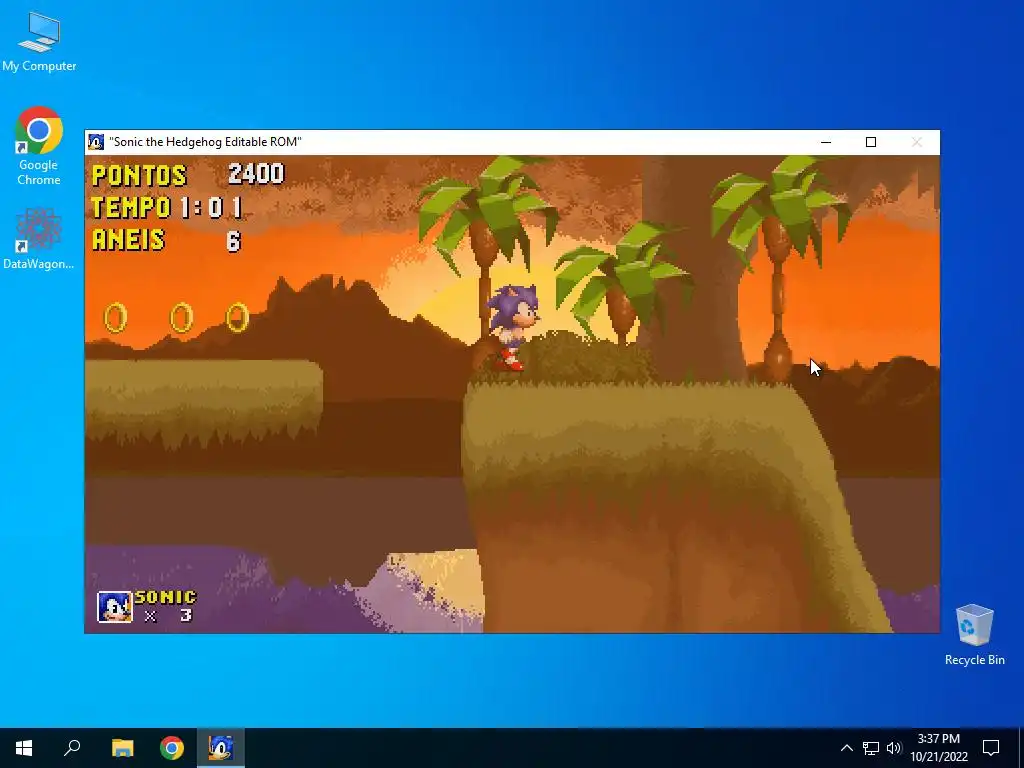Close the Sonic game window
The width and height of the screenshot is (1024, 768).
917,142
